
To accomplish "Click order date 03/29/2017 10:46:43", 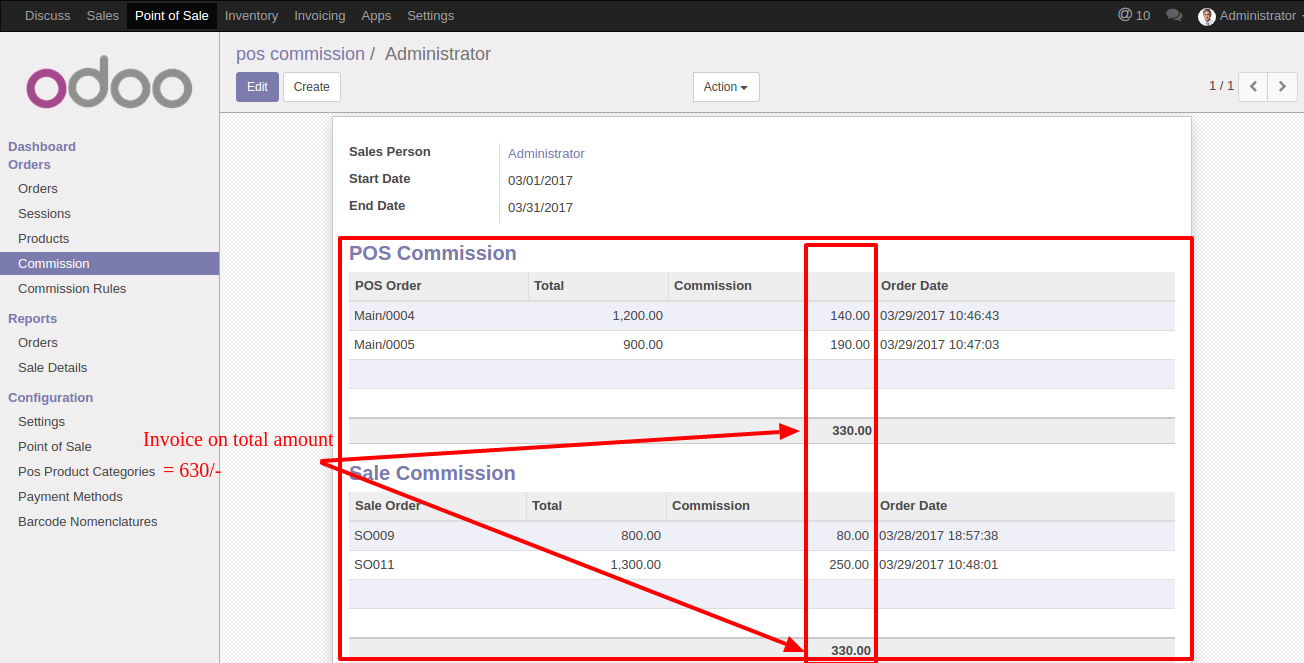I will pyautogui.click(x=939, y=316).
